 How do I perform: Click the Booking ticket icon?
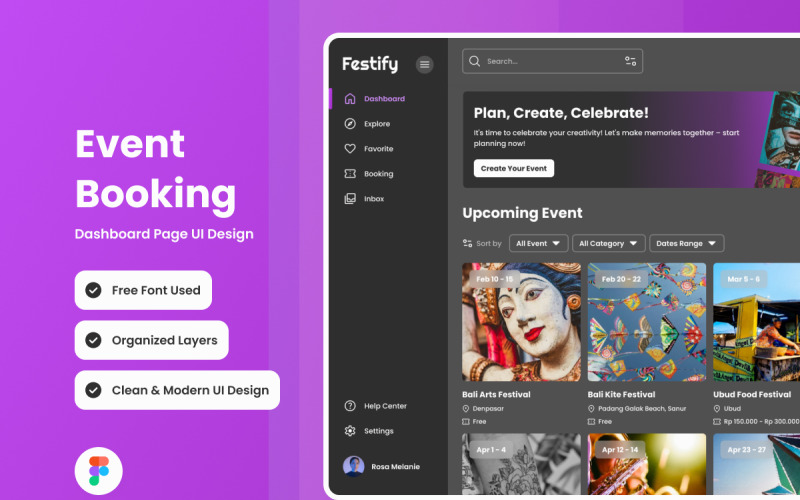coord(350,174)
